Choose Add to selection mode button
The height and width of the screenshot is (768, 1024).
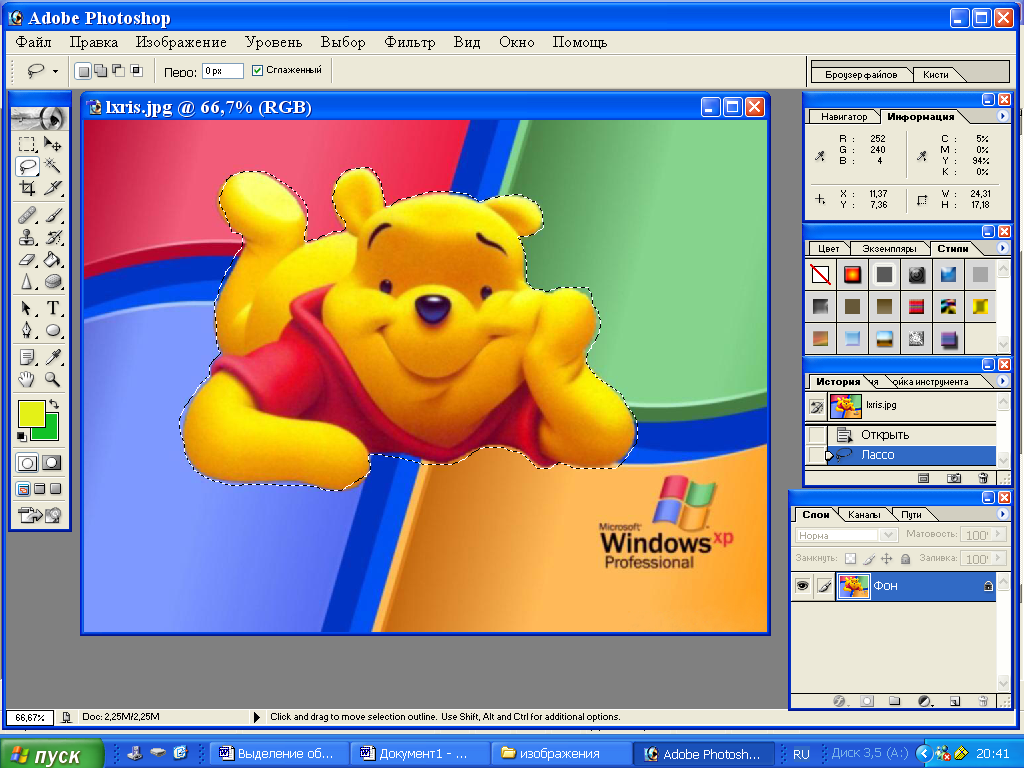click(x=100, y=71)
